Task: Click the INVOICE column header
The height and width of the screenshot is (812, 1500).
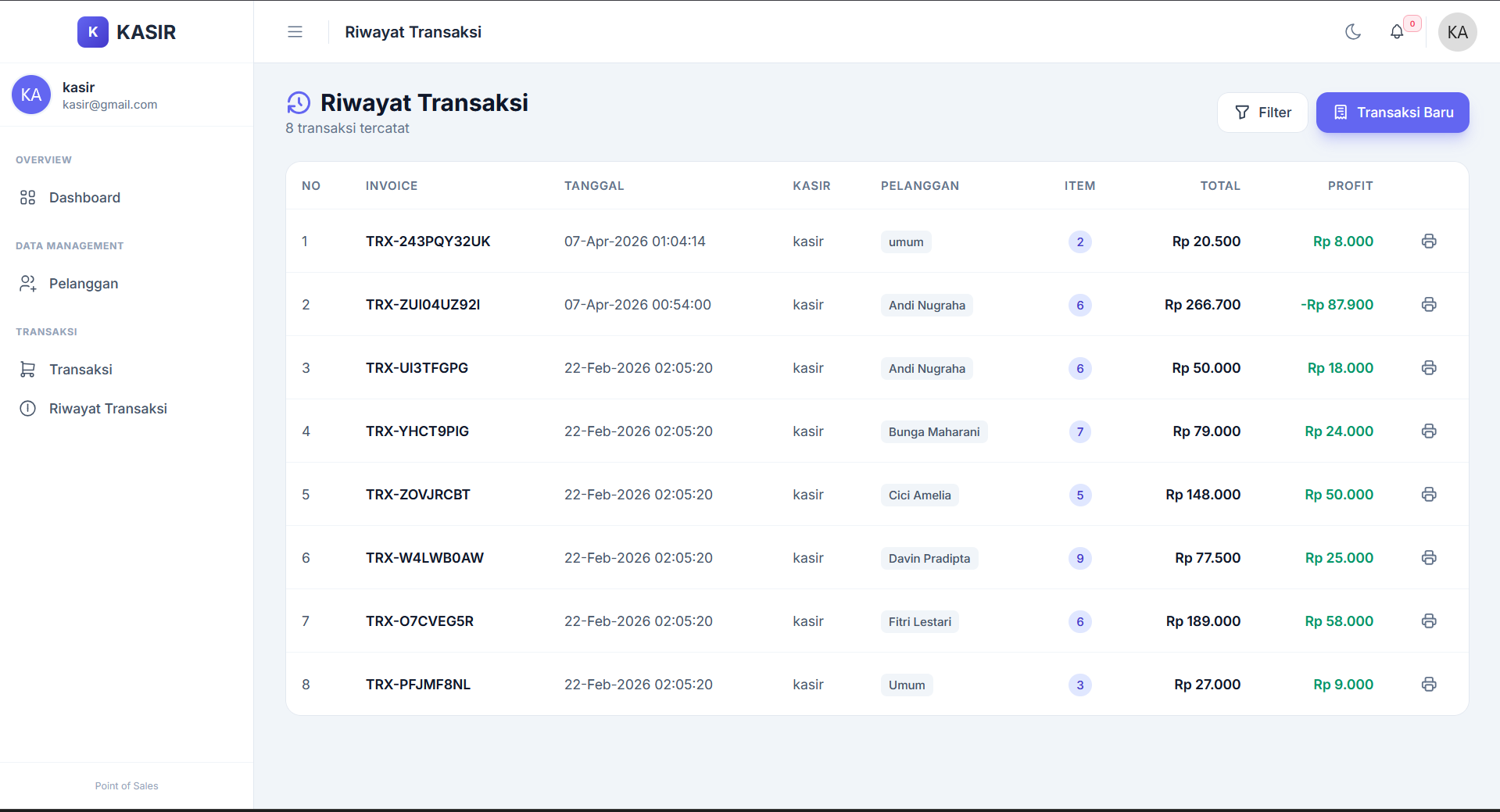Action: click(392, 186)
